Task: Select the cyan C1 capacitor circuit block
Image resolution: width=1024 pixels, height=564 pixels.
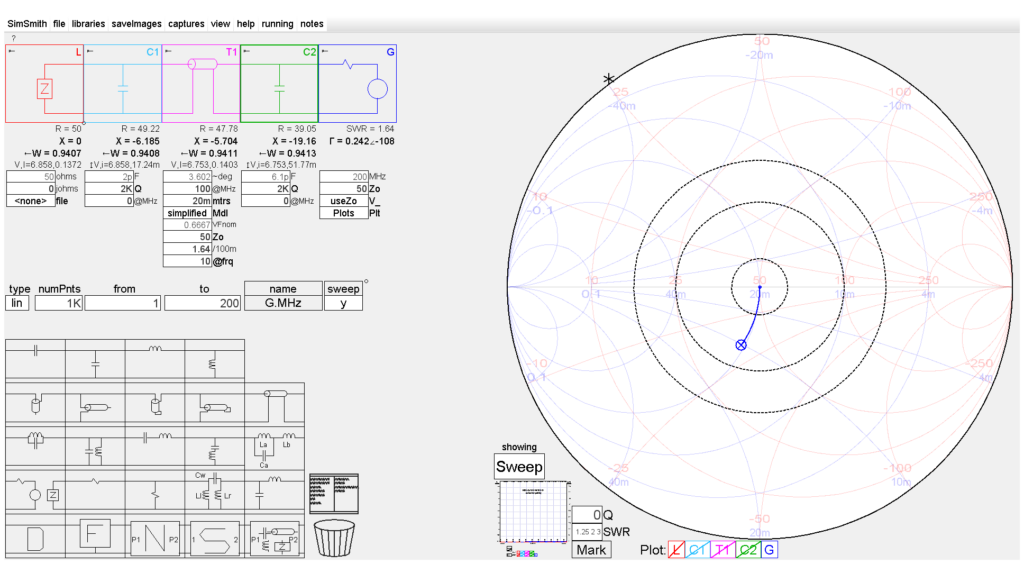Action: click(123, 84)
